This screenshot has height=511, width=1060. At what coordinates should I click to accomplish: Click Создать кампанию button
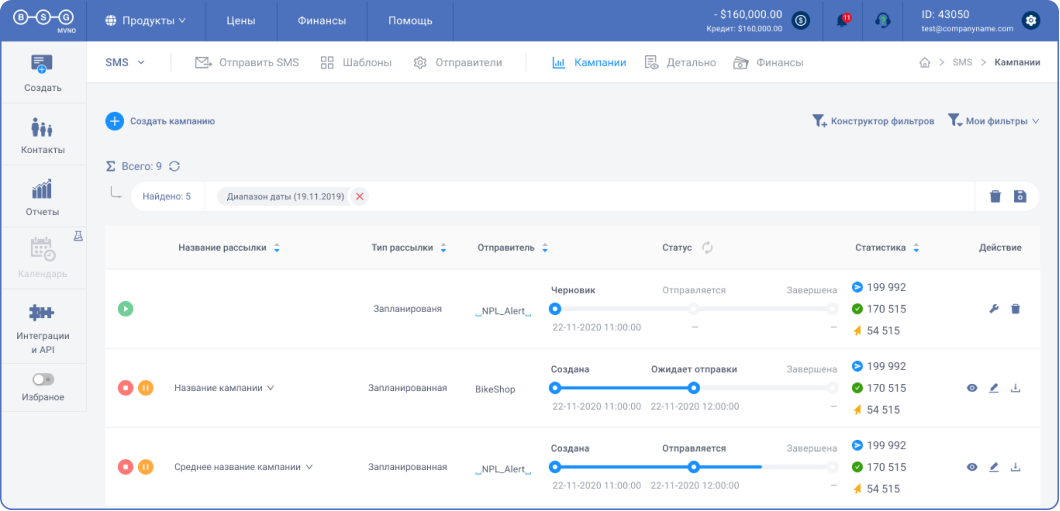tap(160, 121)
